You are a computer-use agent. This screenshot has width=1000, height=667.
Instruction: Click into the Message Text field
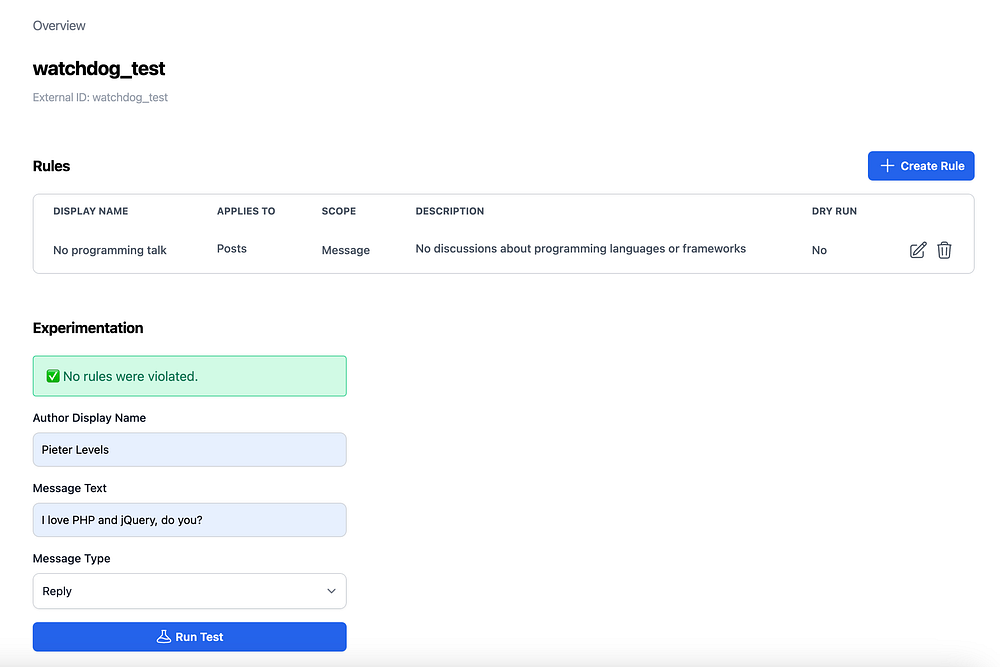tap(189, 520)
